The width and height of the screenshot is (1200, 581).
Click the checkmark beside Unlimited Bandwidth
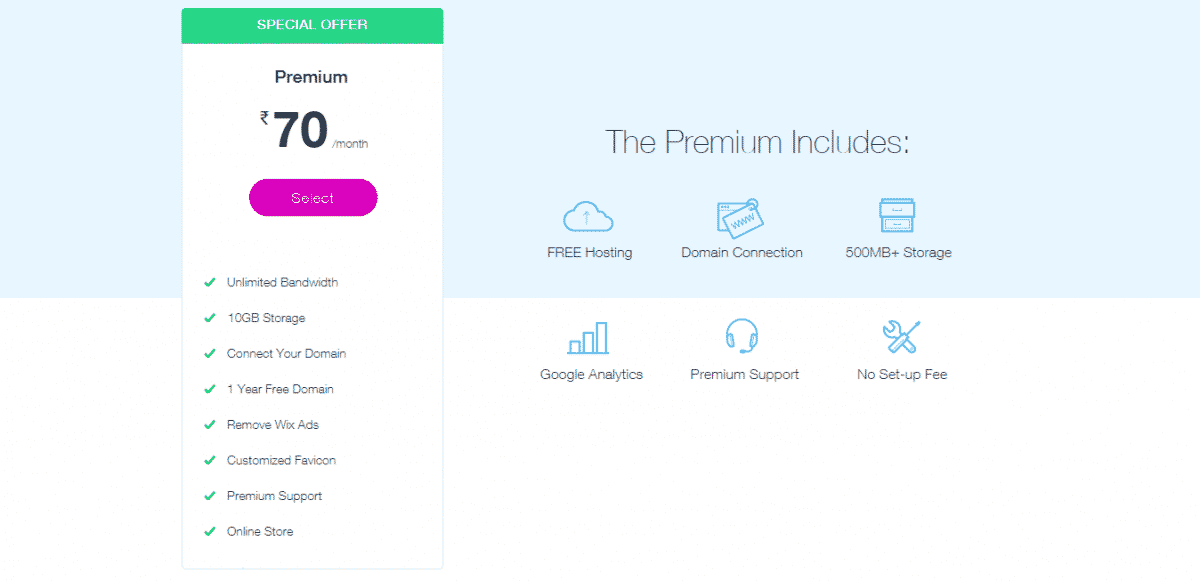tap(209, 282)
